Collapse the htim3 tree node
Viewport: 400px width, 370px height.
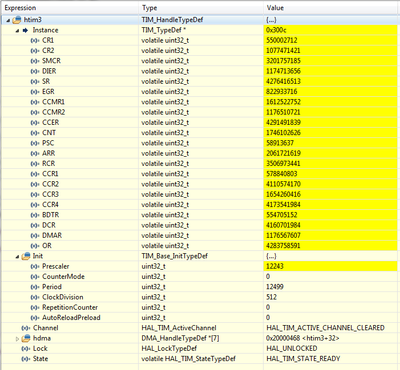click(8, 20)
